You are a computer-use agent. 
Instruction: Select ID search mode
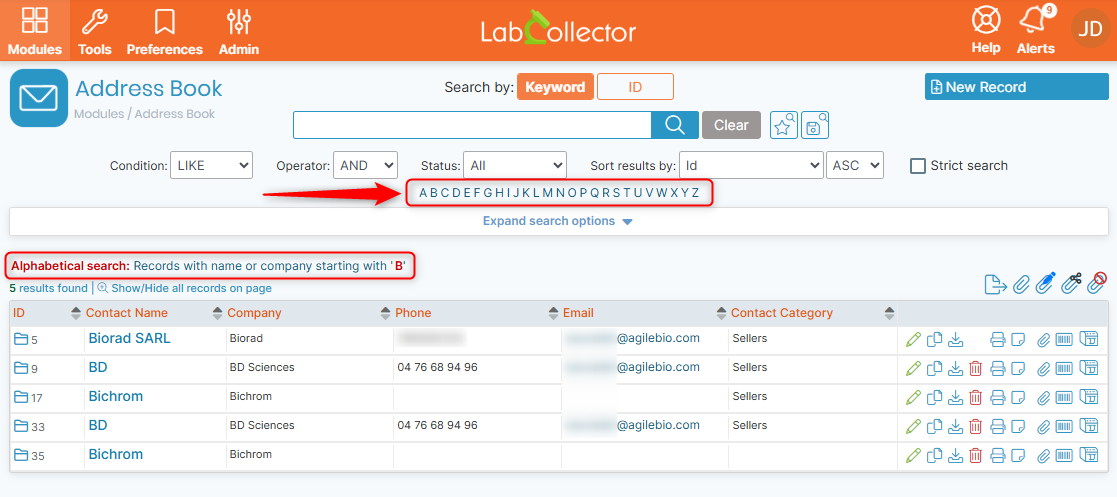click(635, 87)
